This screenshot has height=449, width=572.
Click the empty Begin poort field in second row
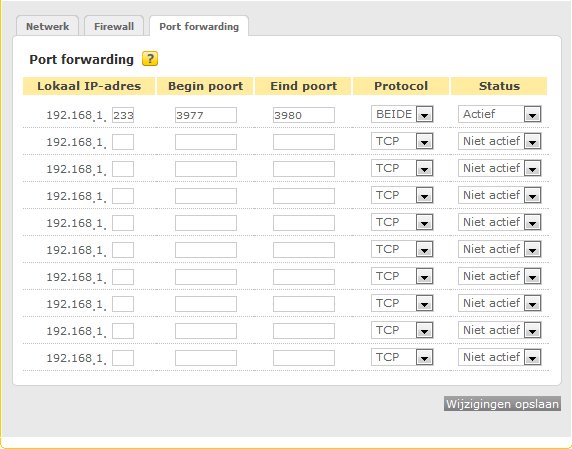206,142
